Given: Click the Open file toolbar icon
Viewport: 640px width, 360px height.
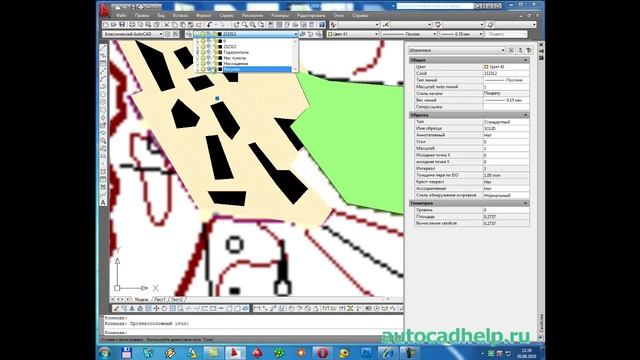Looking at the screenshot, I should click(114, 25).
